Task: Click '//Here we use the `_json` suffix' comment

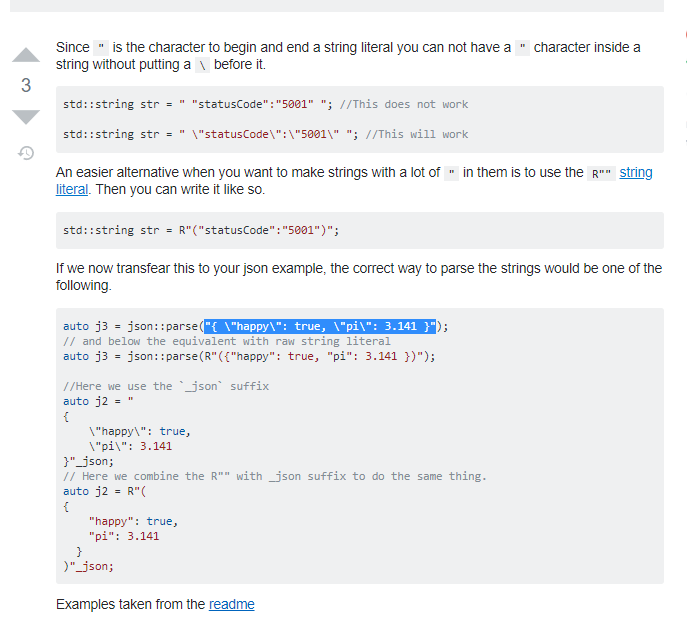Action: (166, 386)
